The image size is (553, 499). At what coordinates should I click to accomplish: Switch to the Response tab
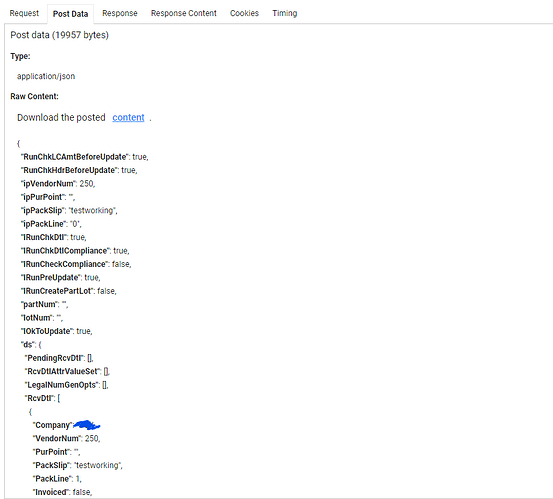[120, 13]
